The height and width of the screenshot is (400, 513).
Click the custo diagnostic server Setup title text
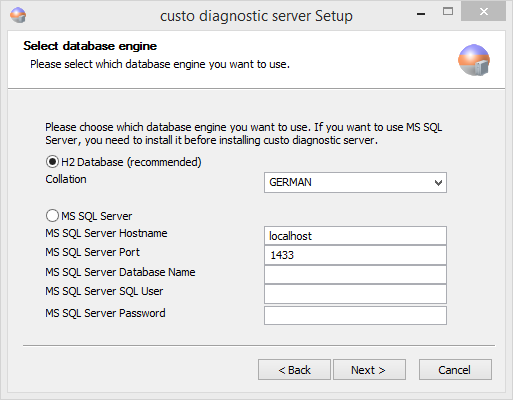[256, 16]
